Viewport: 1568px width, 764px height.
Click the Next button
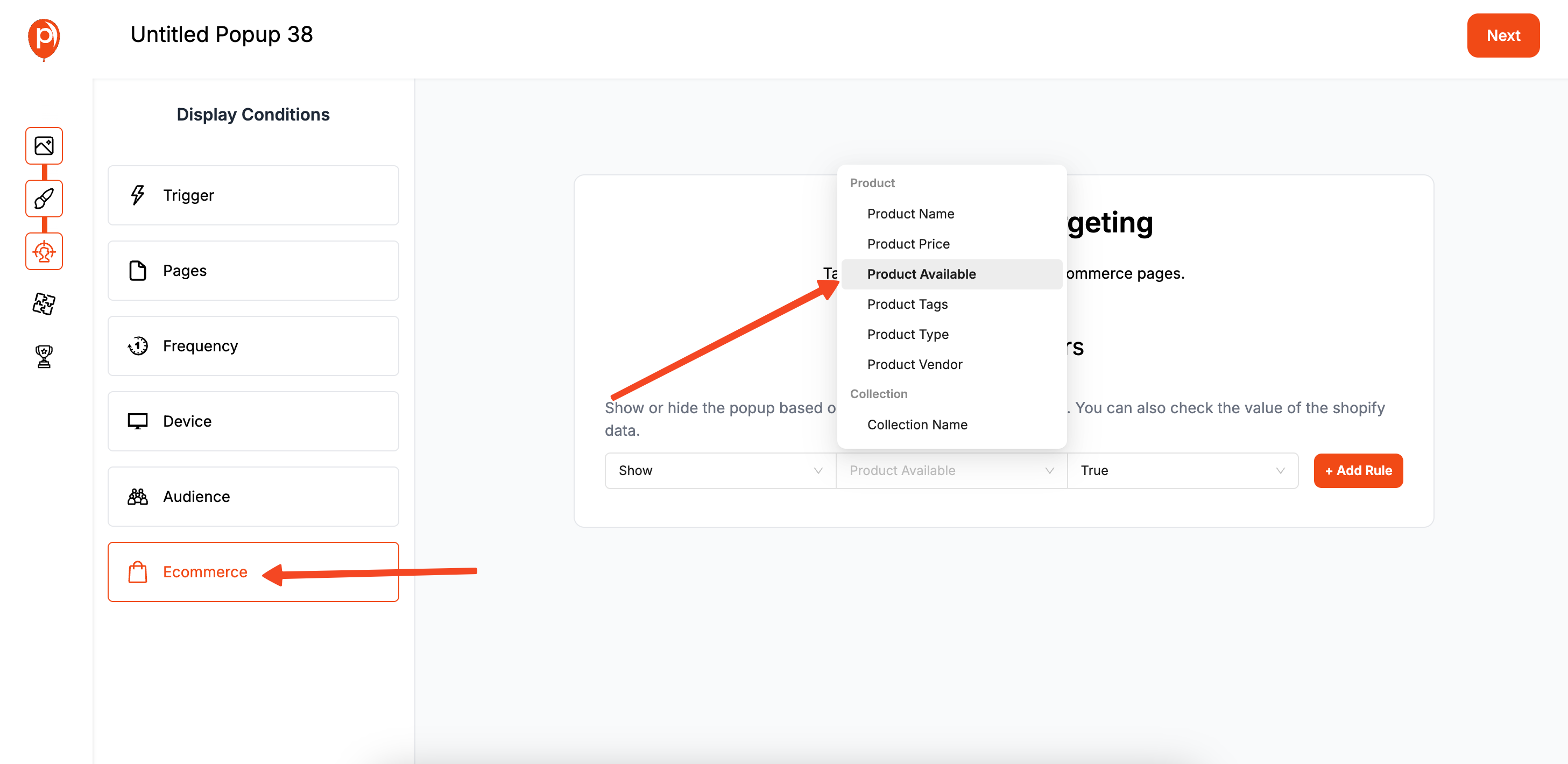pyautogui.click(x=1503, y=36)
